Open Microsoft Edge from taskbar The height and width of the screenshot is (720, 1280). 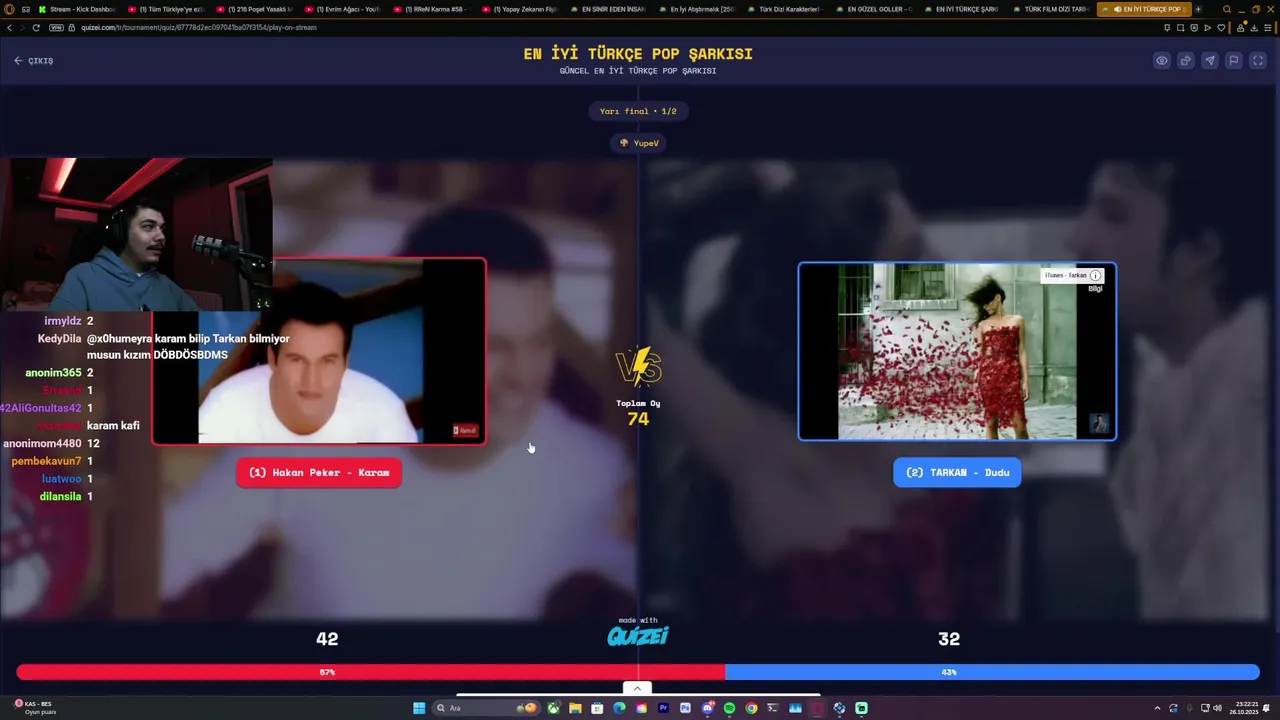pos(619,708)
